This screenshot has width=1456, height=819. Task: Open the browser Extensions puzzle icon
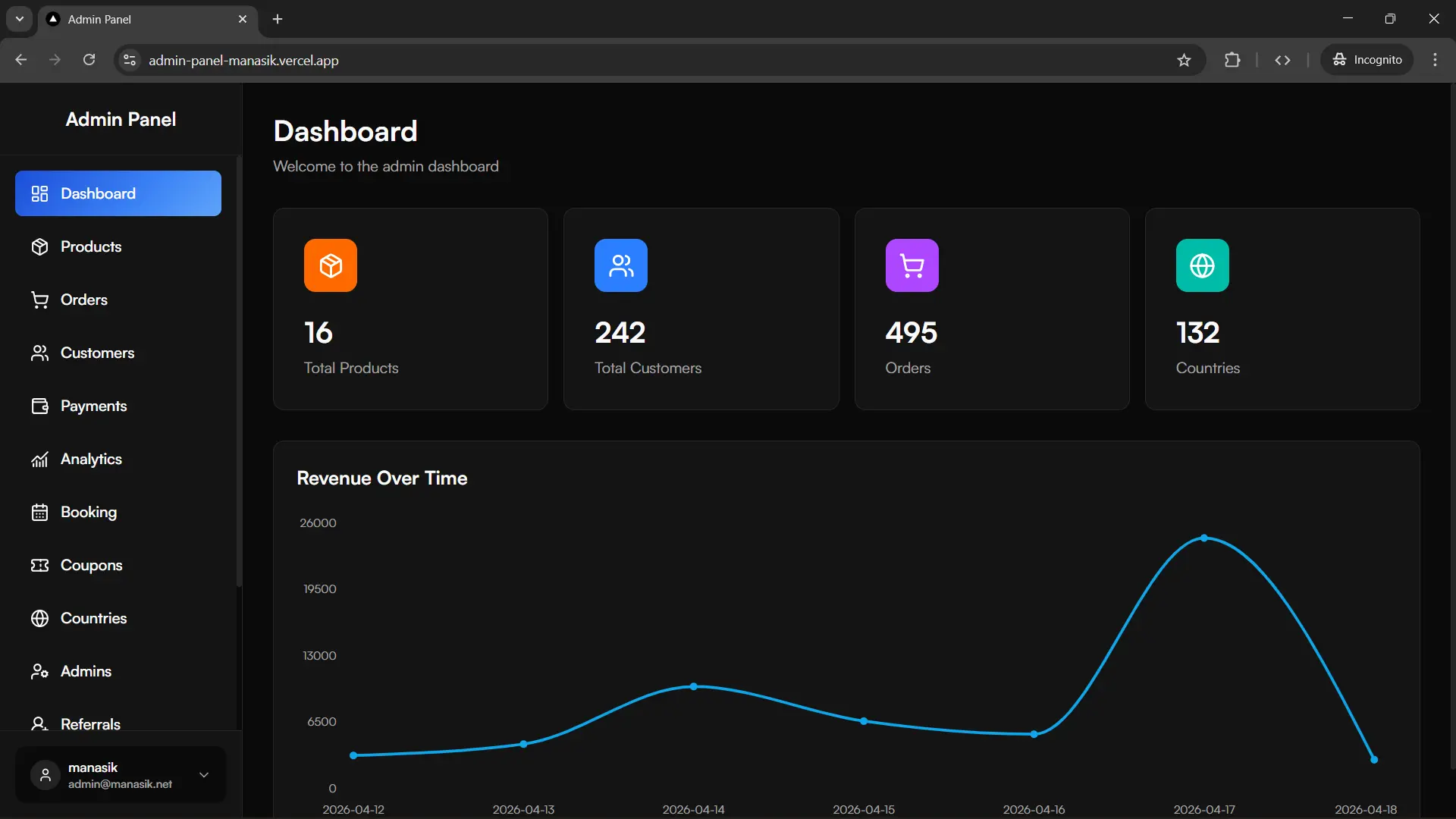pos(1232,60)
